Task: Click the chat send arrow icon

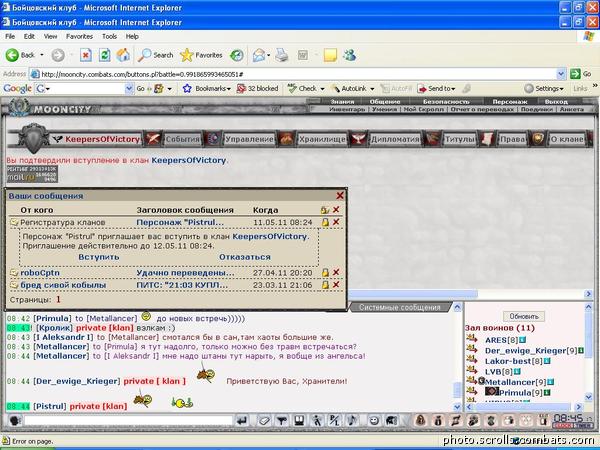Action: tap(242, 421)
